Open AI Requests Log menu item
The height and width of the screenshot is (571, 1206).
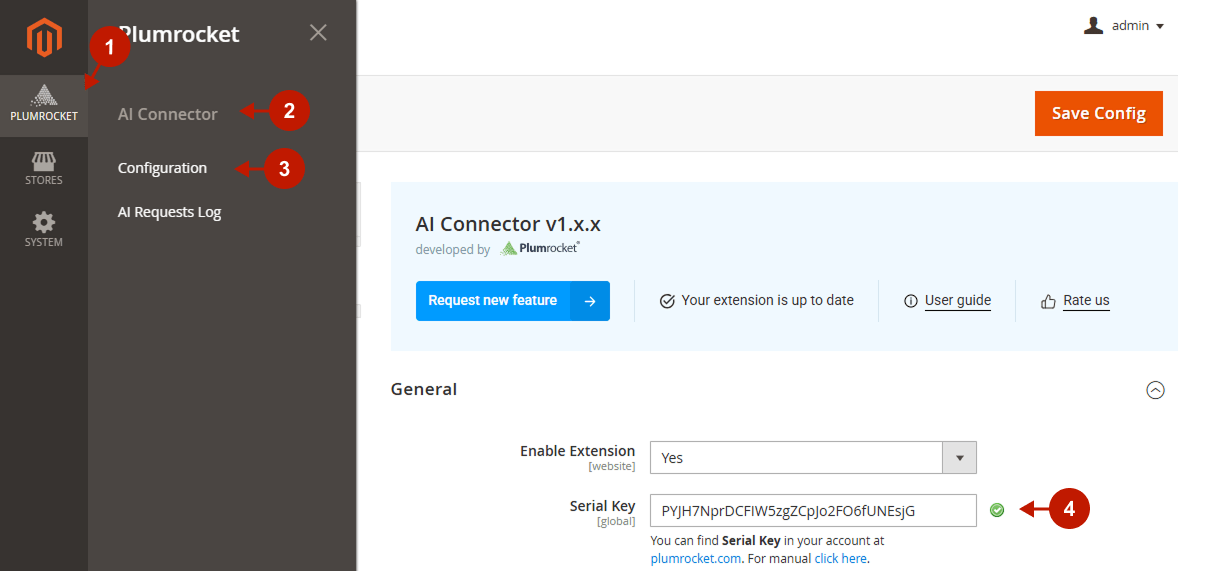point(169,212)
